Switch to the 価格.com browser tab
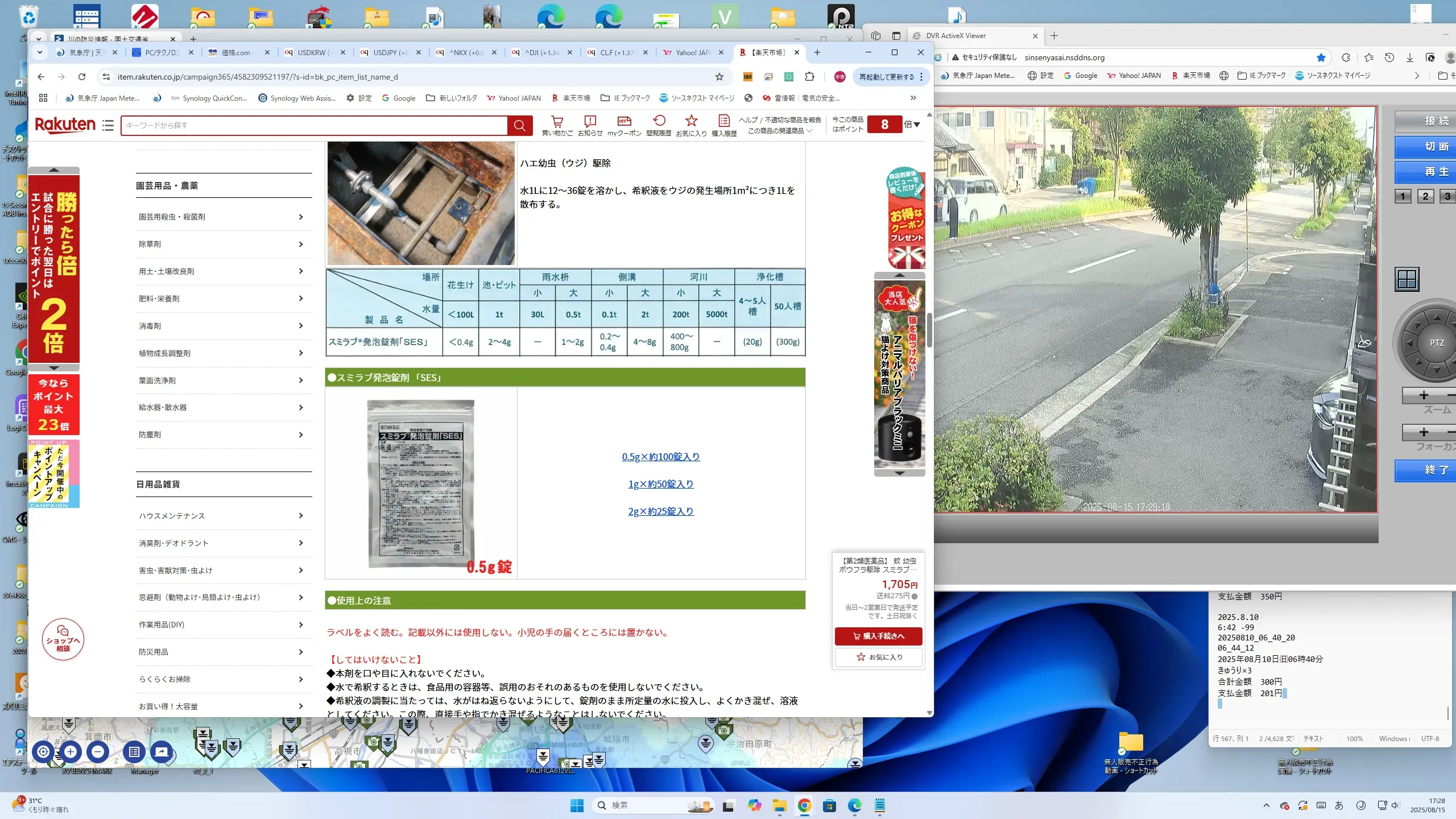Screen dimensions: 1456x819 tap(237, 52)
